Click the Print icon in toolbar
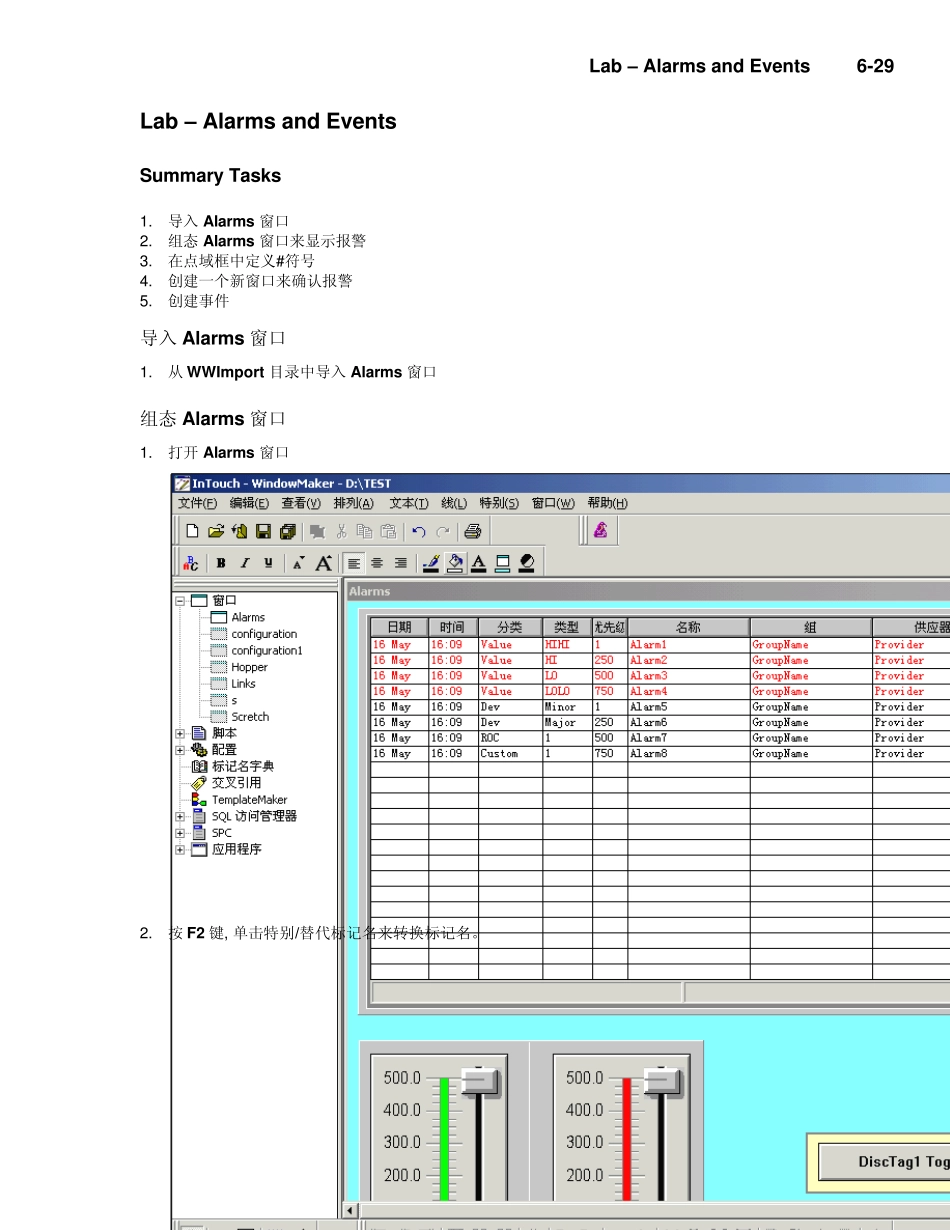 473,531
